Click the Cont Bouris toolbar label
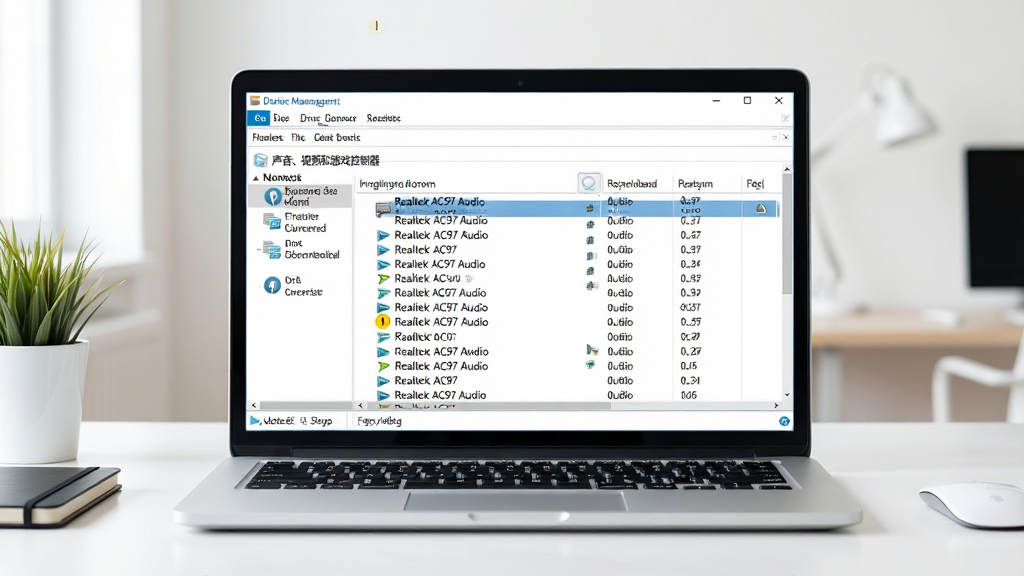This screenshot has height=576, width=1024. tap(337, 138)
